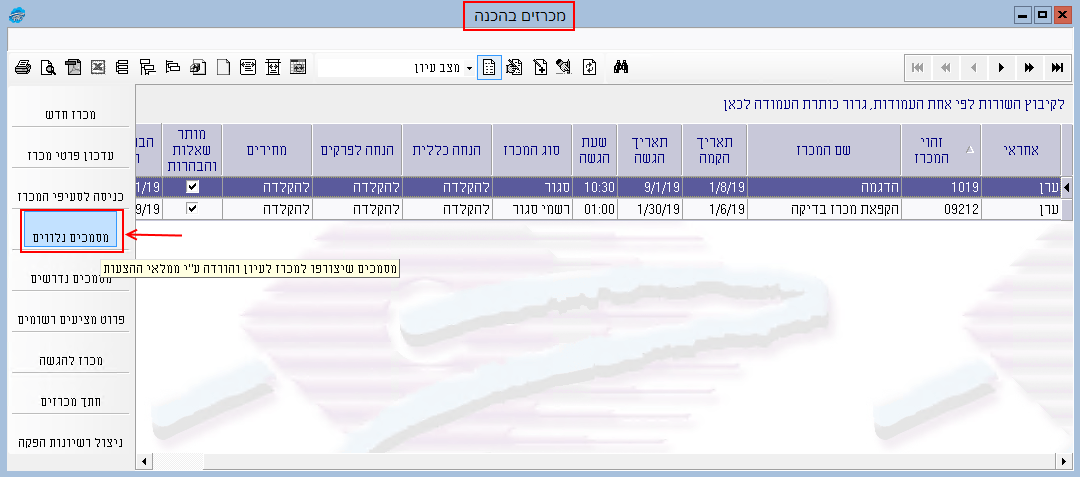Click the PDF export icon
The width and height of the screenshot is (1080, 477).
tap(73, 68)
